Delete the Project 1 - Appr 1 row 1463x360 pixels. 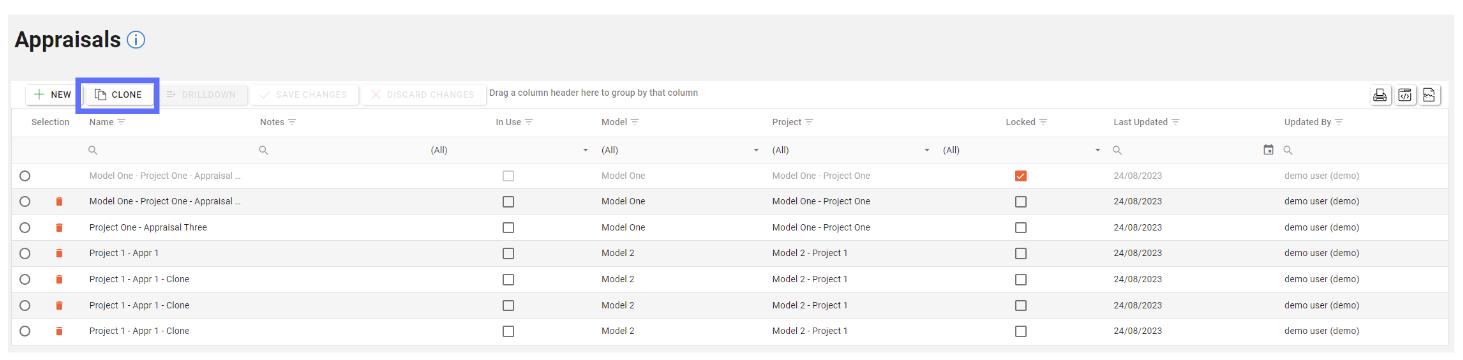coord(59,253)
